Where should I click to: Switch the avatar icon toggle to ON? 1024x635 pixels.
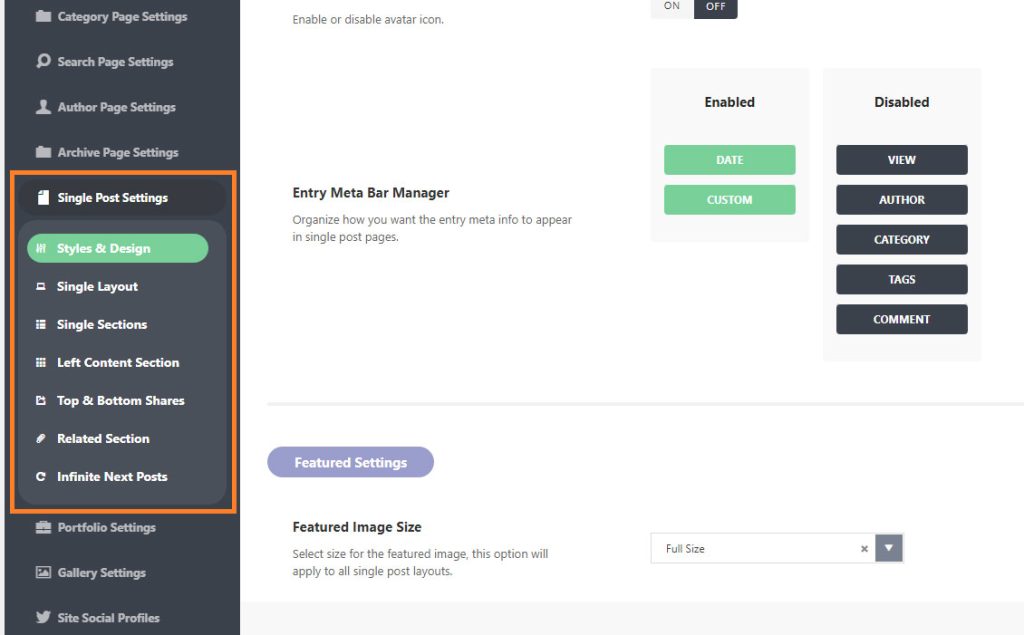672,7
